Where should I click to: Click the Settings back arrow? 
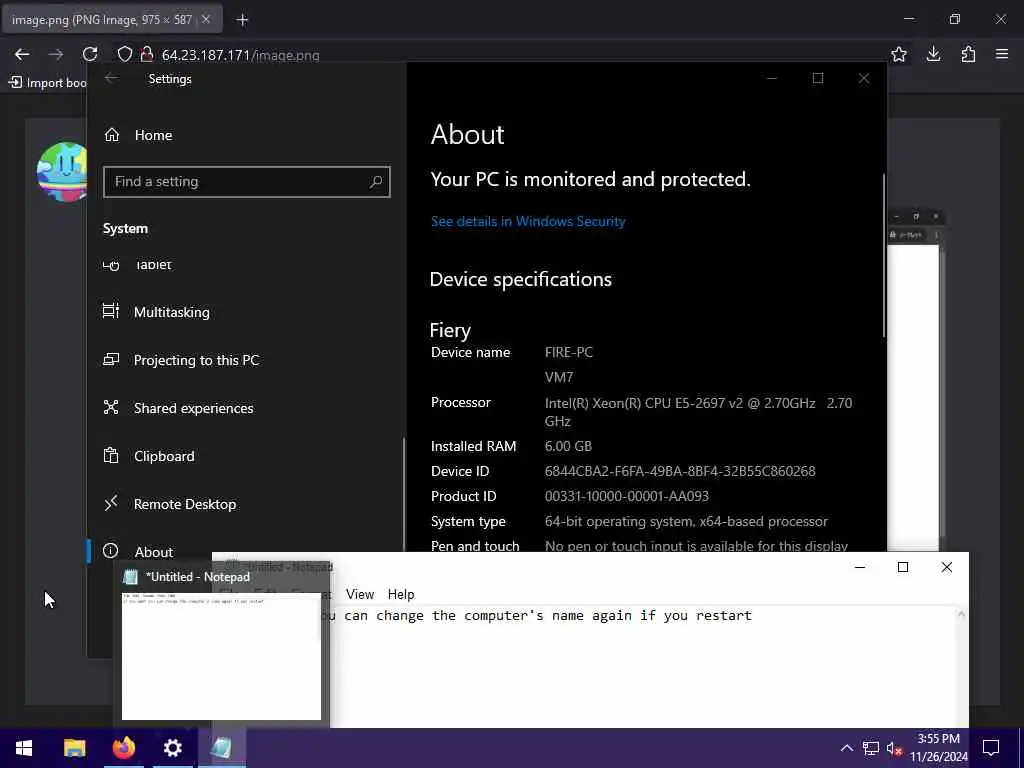(x=112, y=78)
